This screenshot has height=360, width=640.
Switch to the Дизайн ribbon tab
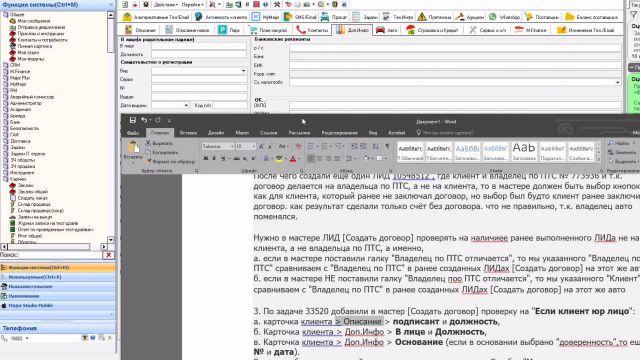216,133
